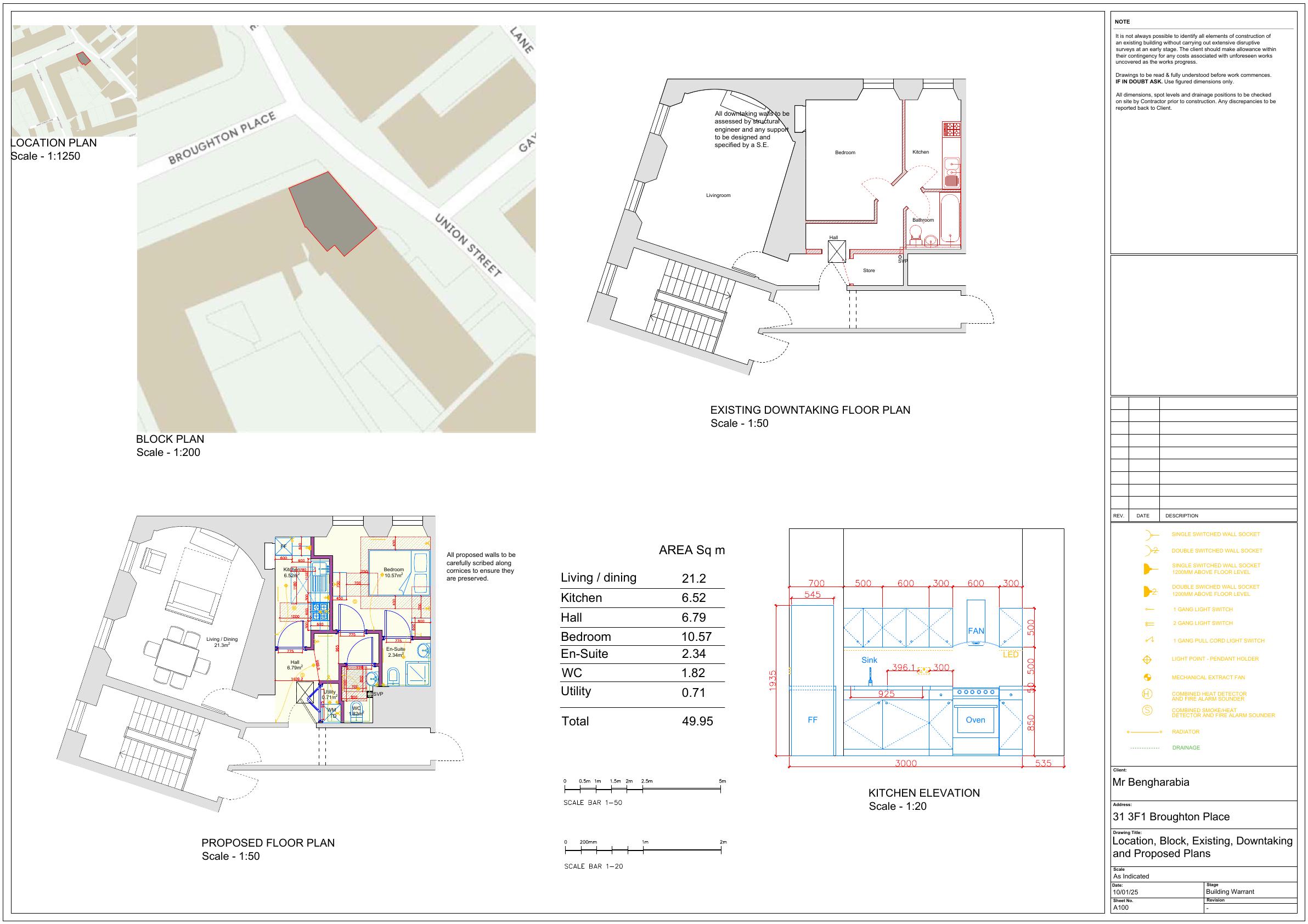
Task: Click the pendant holder light point symbol
Action: coord(1147,659)
